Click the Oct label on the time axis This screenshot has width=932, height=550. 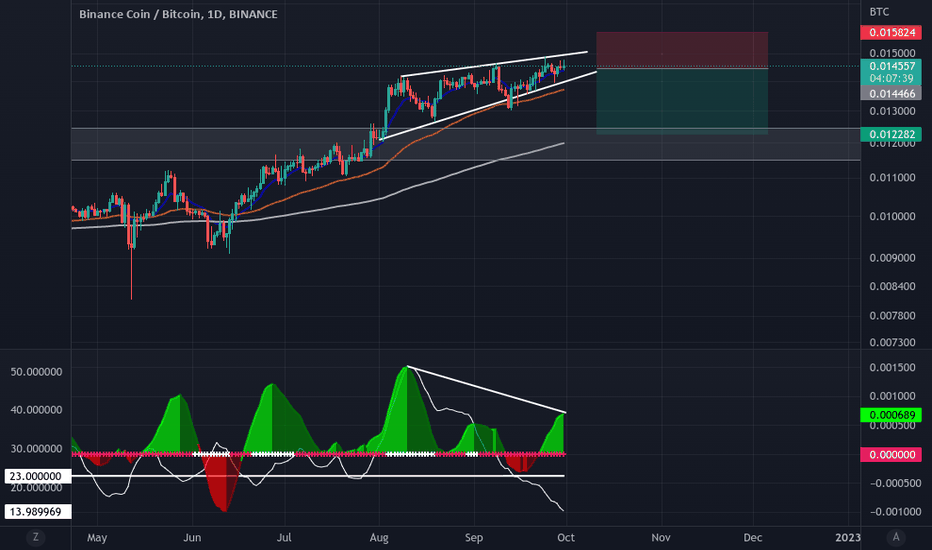point(565,538)
